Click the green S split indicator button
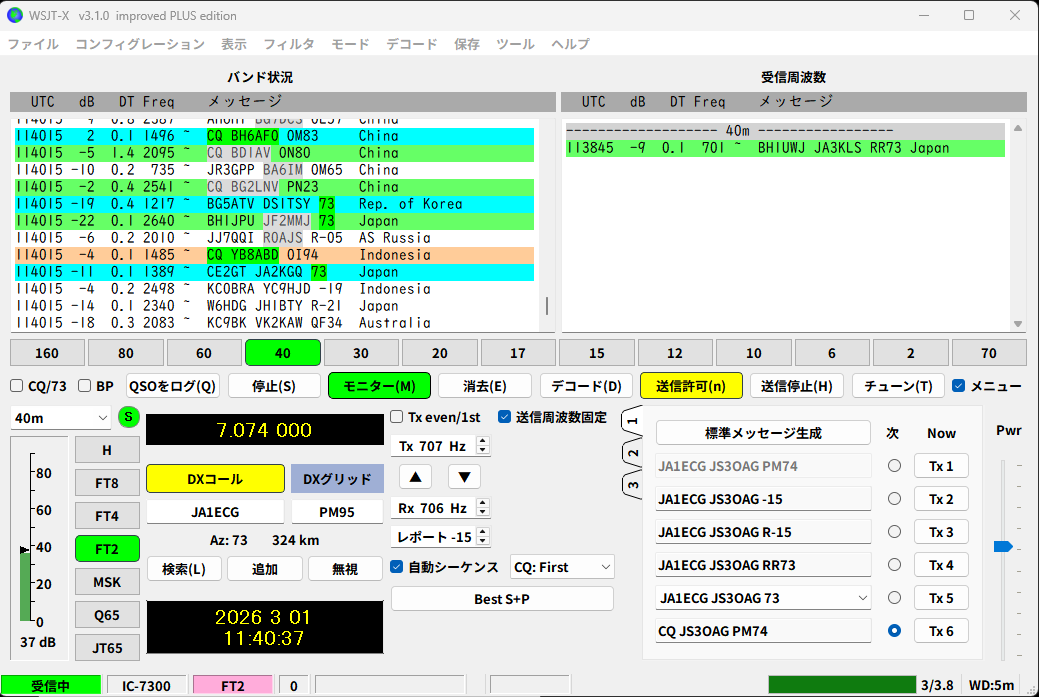Image resolution: width=1039 pixels, height=697 pixels. (x=129, y=417)
